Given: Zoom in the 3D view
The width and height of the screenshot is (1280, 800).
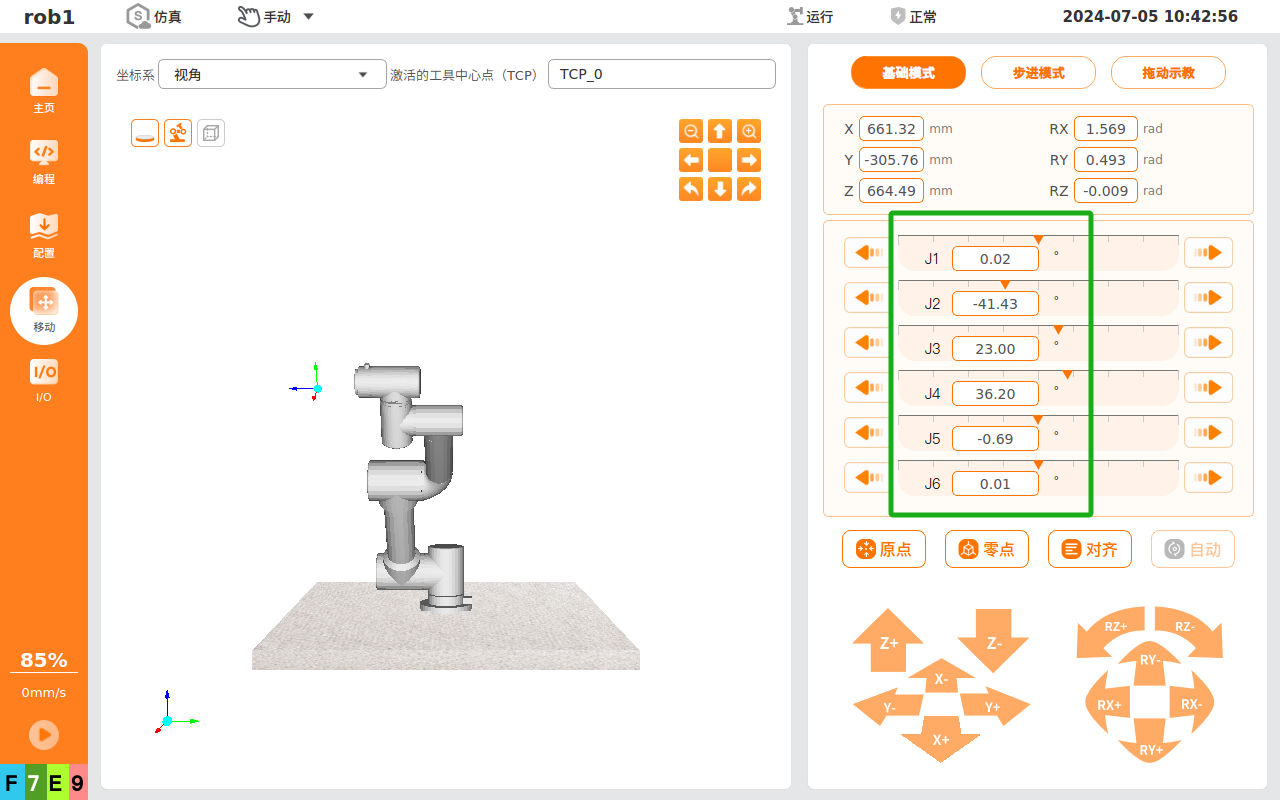Looking at the screenshot, I should (749, 131).
